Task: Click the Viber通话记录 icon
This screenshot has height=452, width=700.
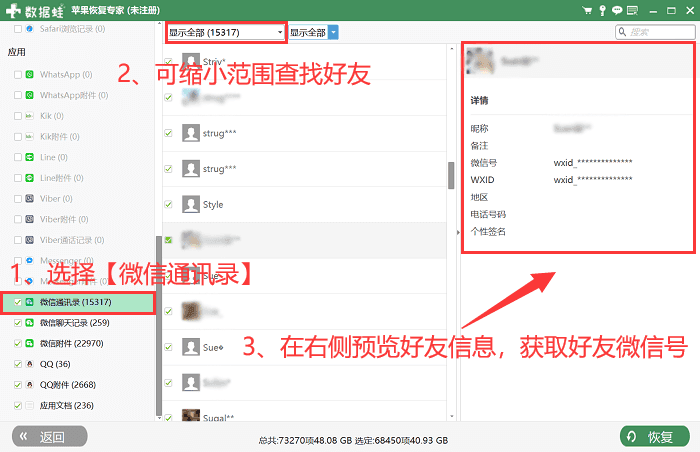Action: (29, 240)
